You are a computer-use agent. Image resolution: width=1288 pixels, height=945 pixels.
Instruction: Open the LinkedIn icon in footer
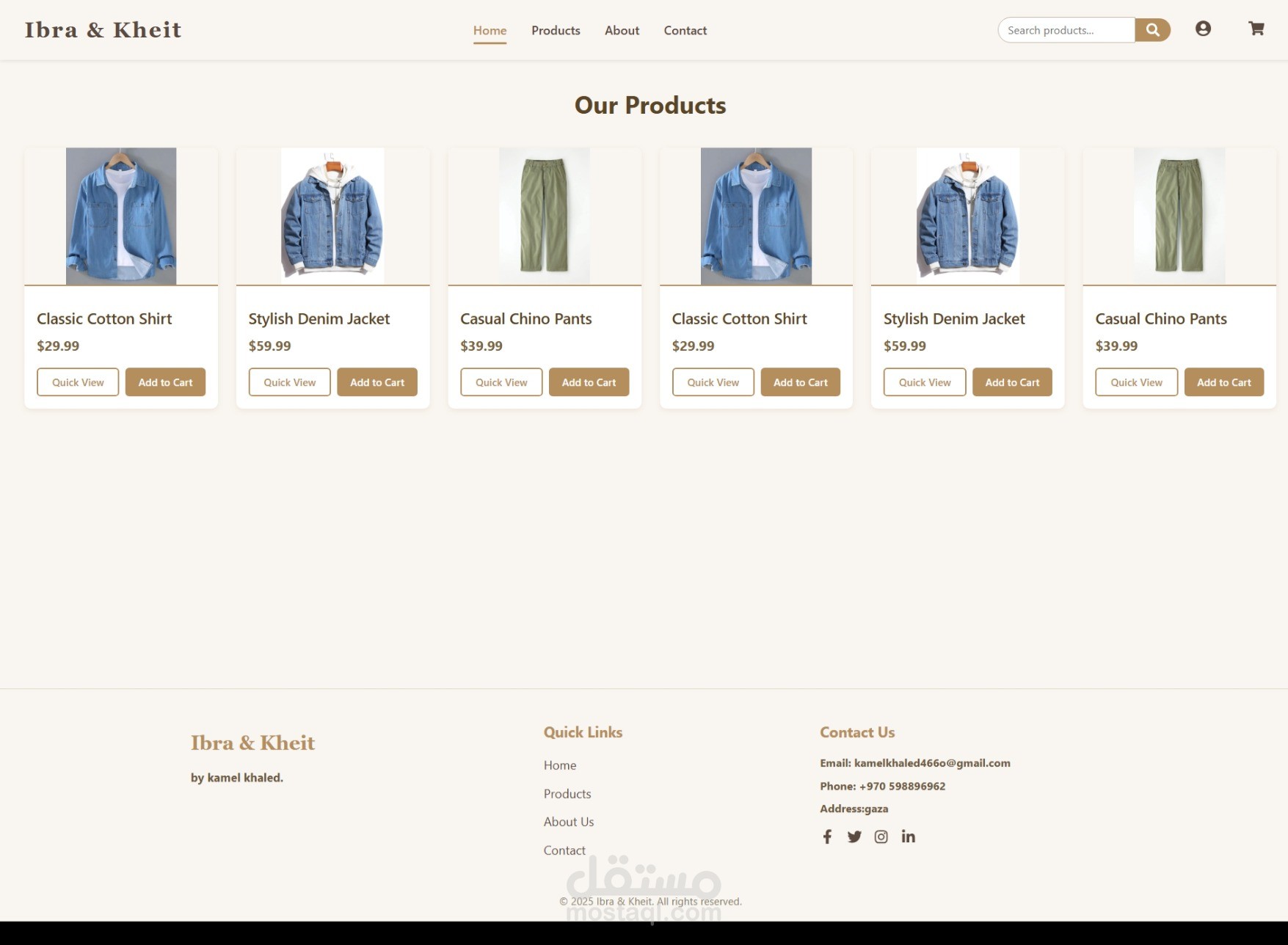click(x=909, y=836)
